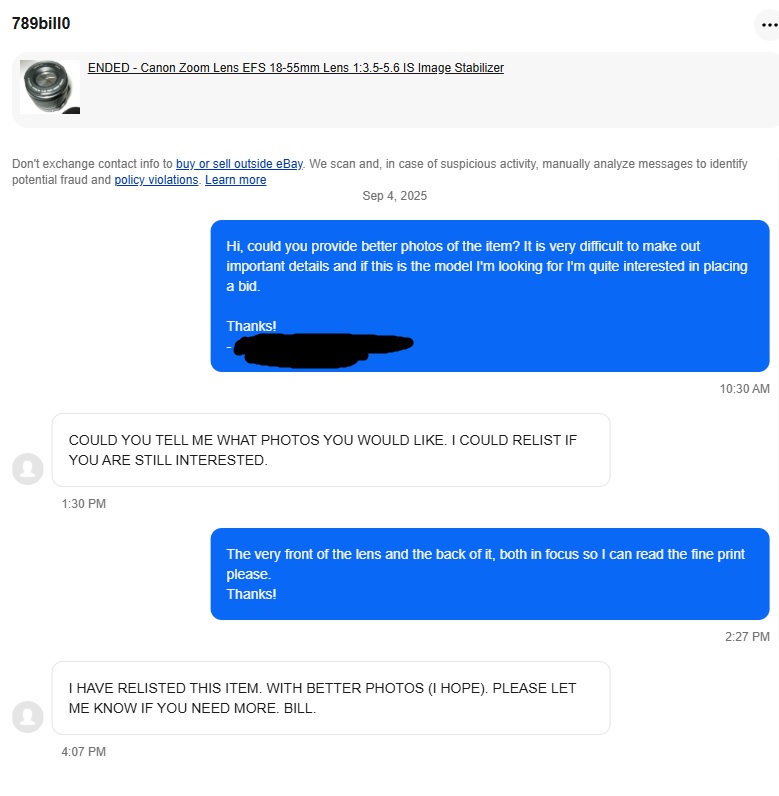Follow the 'buy or sell outside eBay' link
The width and height of the screenshot is (779, 796).
coord(239,163)
